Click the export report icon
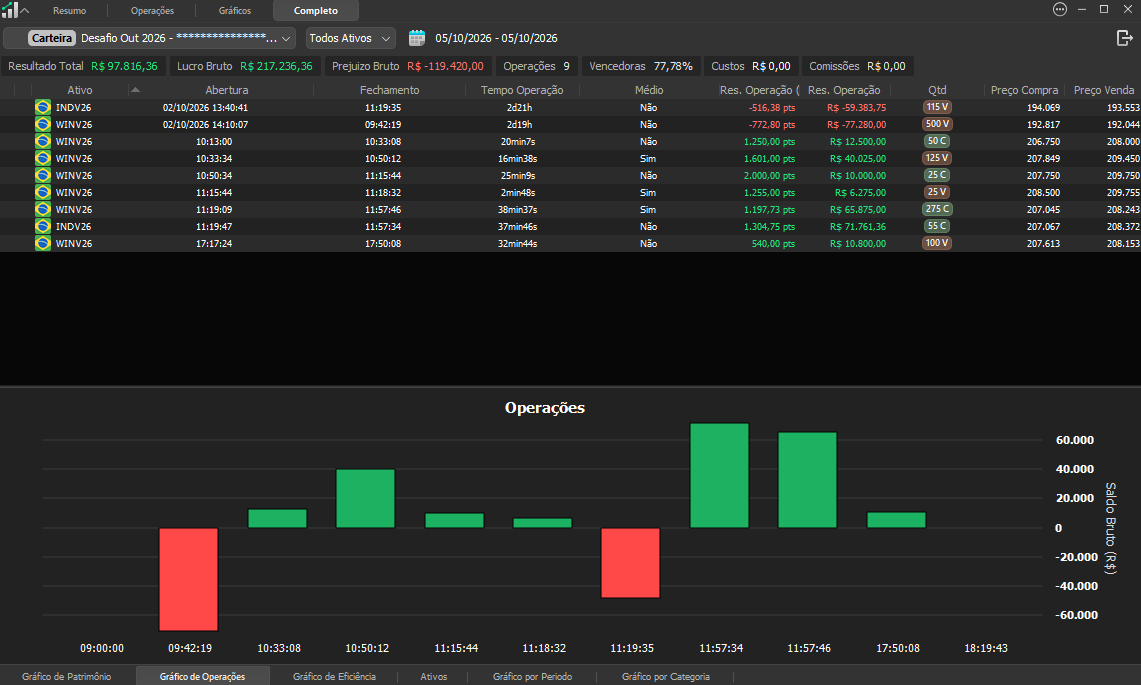1141x685 pixels. pos(1124,38)
